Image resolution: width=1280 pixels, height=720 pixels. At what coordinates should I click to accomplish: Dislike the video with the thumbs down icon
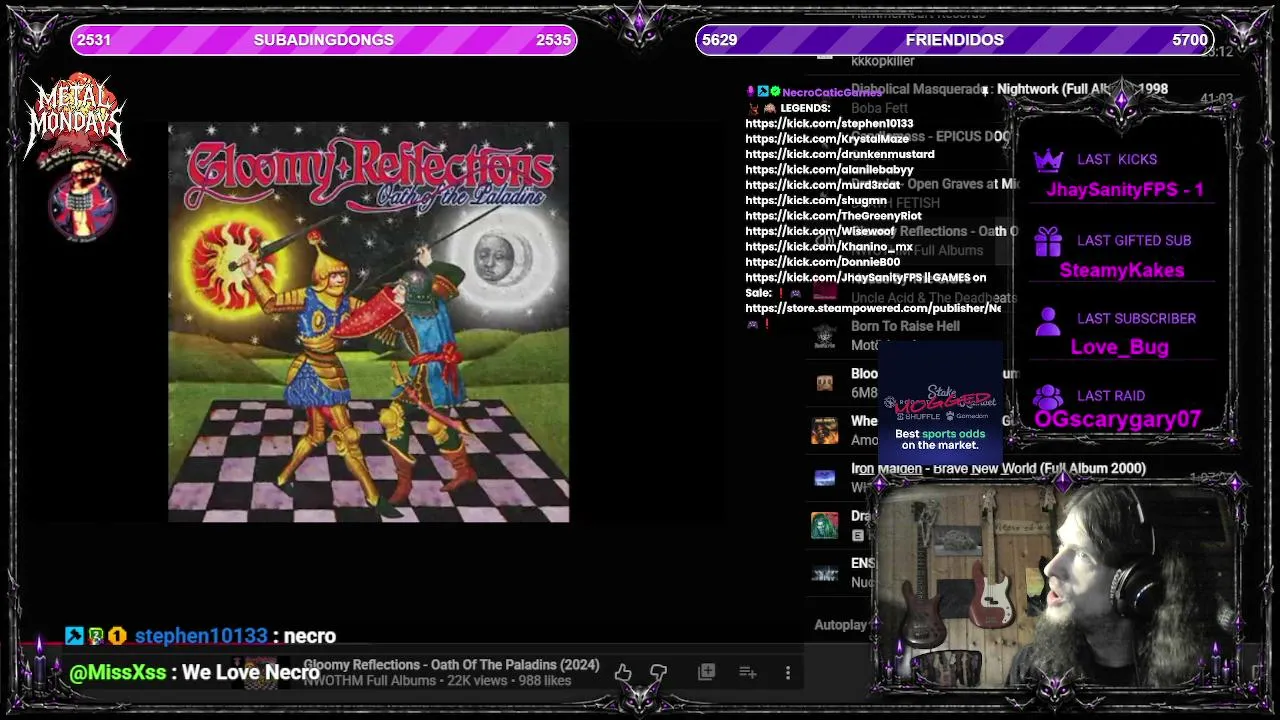[x=658, y=673]
